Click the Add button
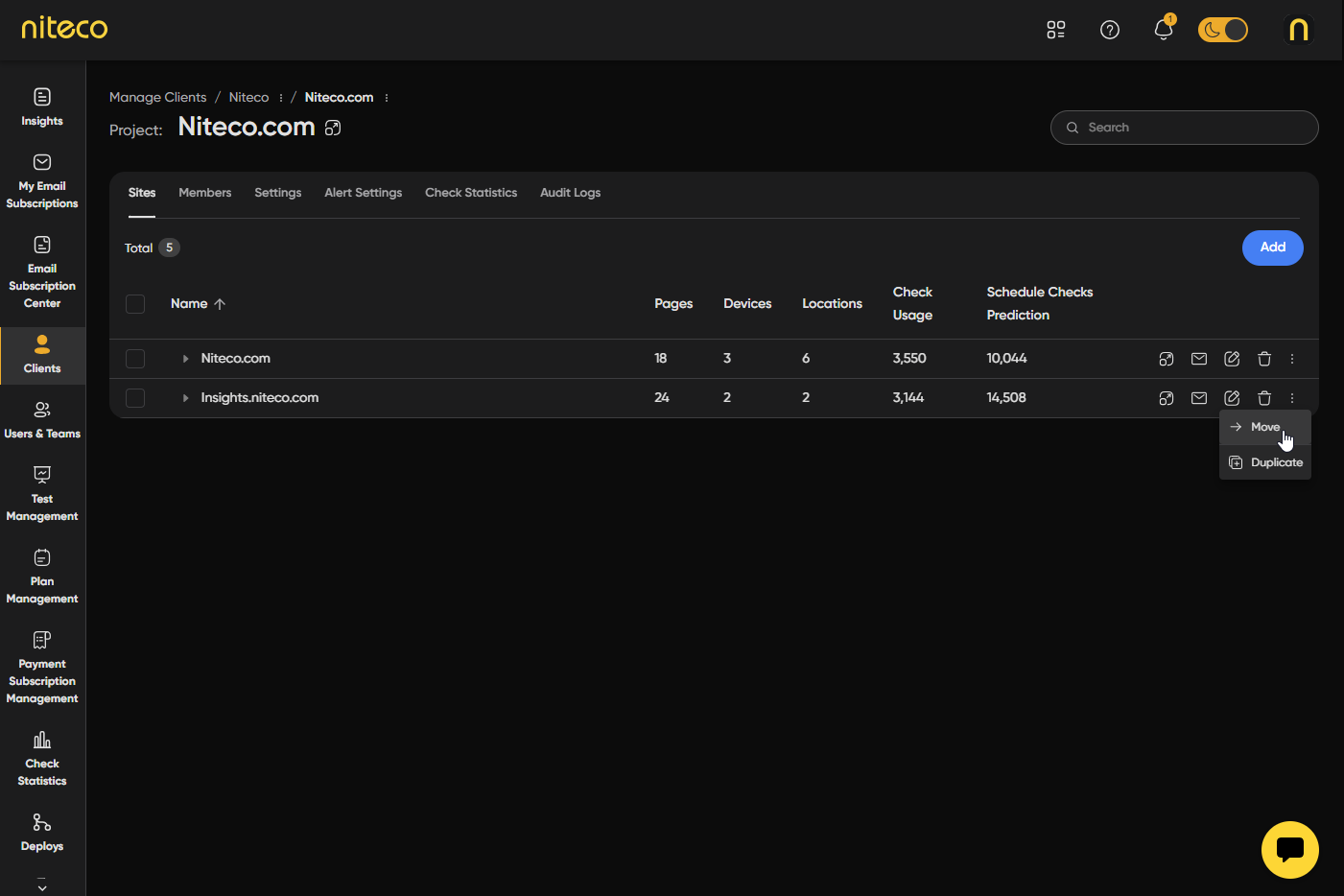The height and width of the screenshot is (896, 1344). (1272, 248)
